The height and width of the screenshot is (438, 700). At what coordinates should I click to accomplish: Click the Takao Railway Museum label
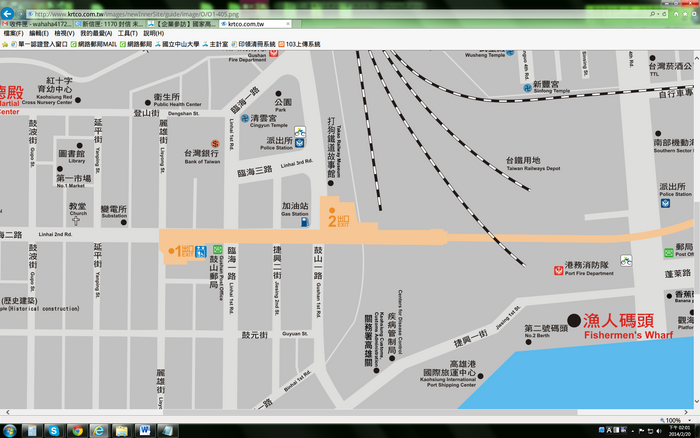(x=338, y=151)
